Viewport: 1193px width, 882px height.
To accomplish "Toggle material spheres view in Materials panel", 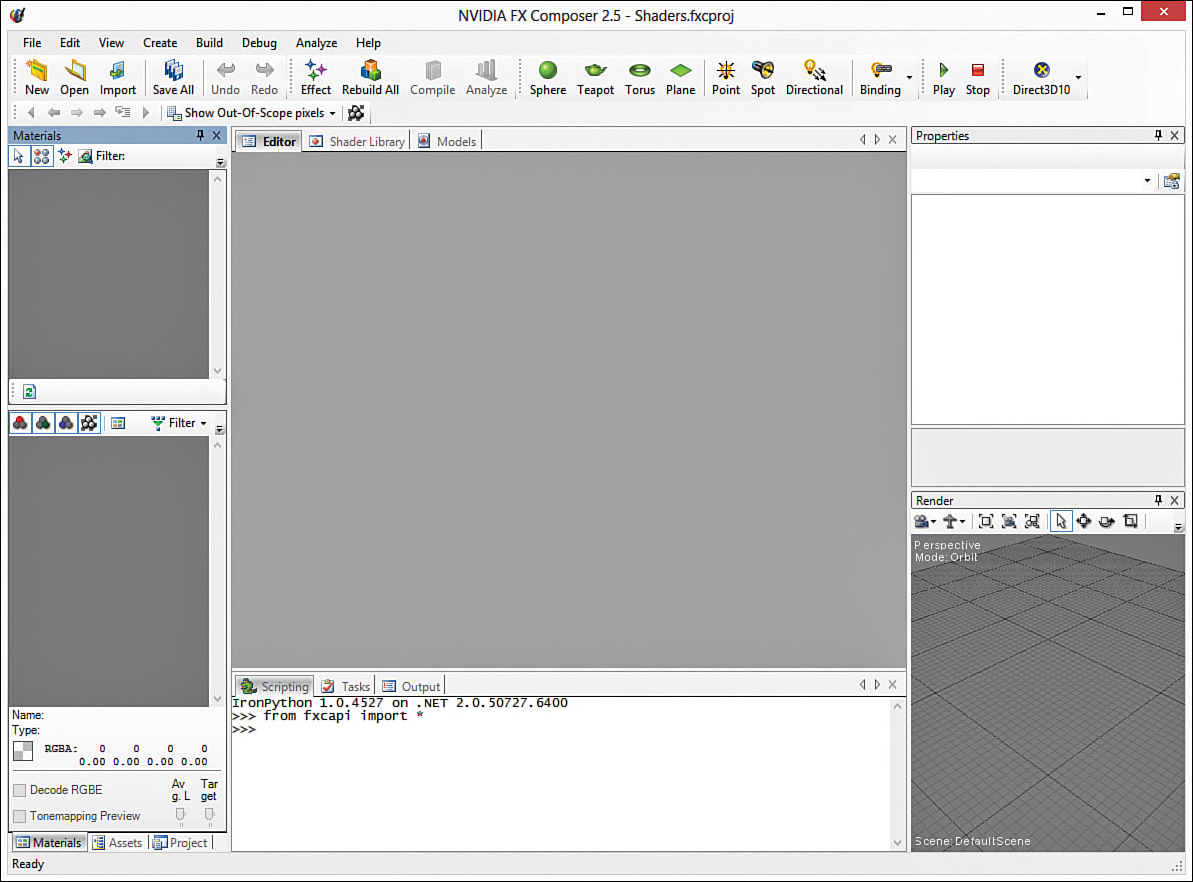I will point(41,156).
